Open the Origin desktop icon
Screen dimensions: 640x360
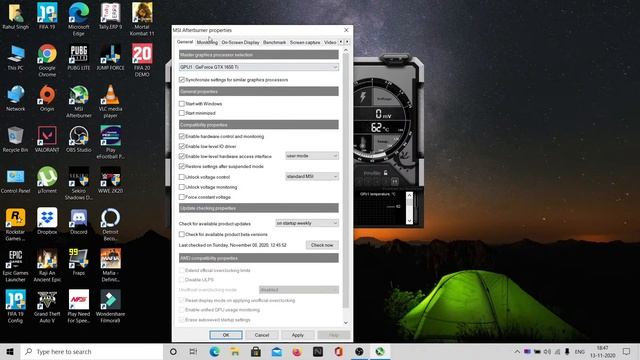coord(47,98)
